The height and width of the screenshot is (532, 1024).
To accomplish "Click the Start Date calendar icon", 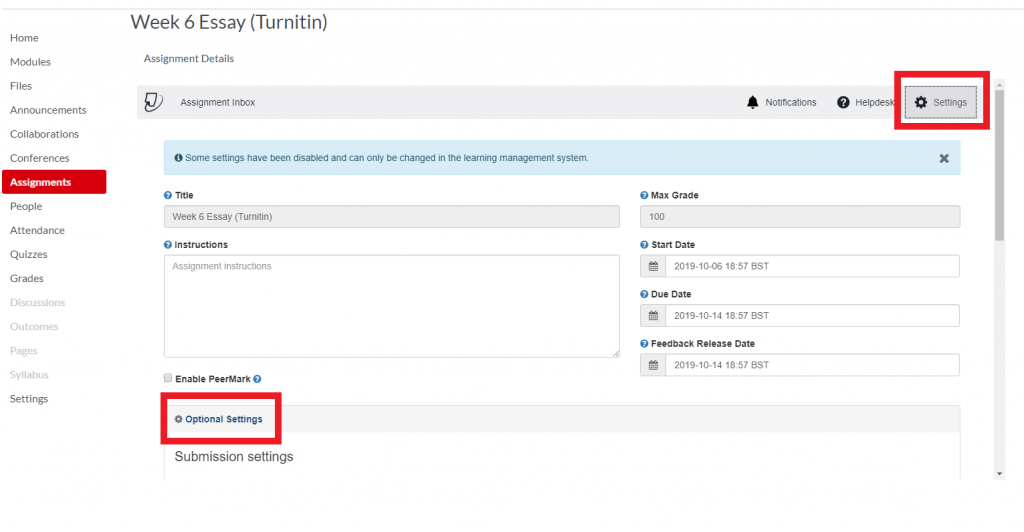I will (653, 266).
